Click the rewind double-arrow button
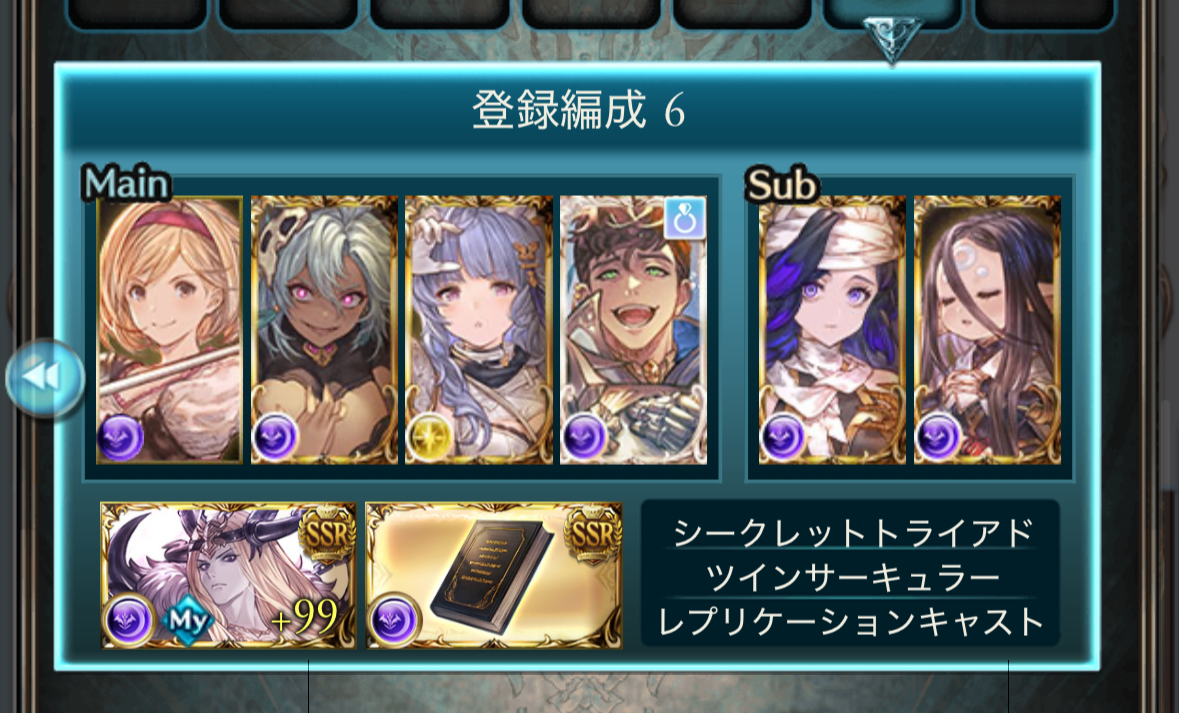Image resolution: width=1179 pixels, height=713 pixels. coord(45,378)
